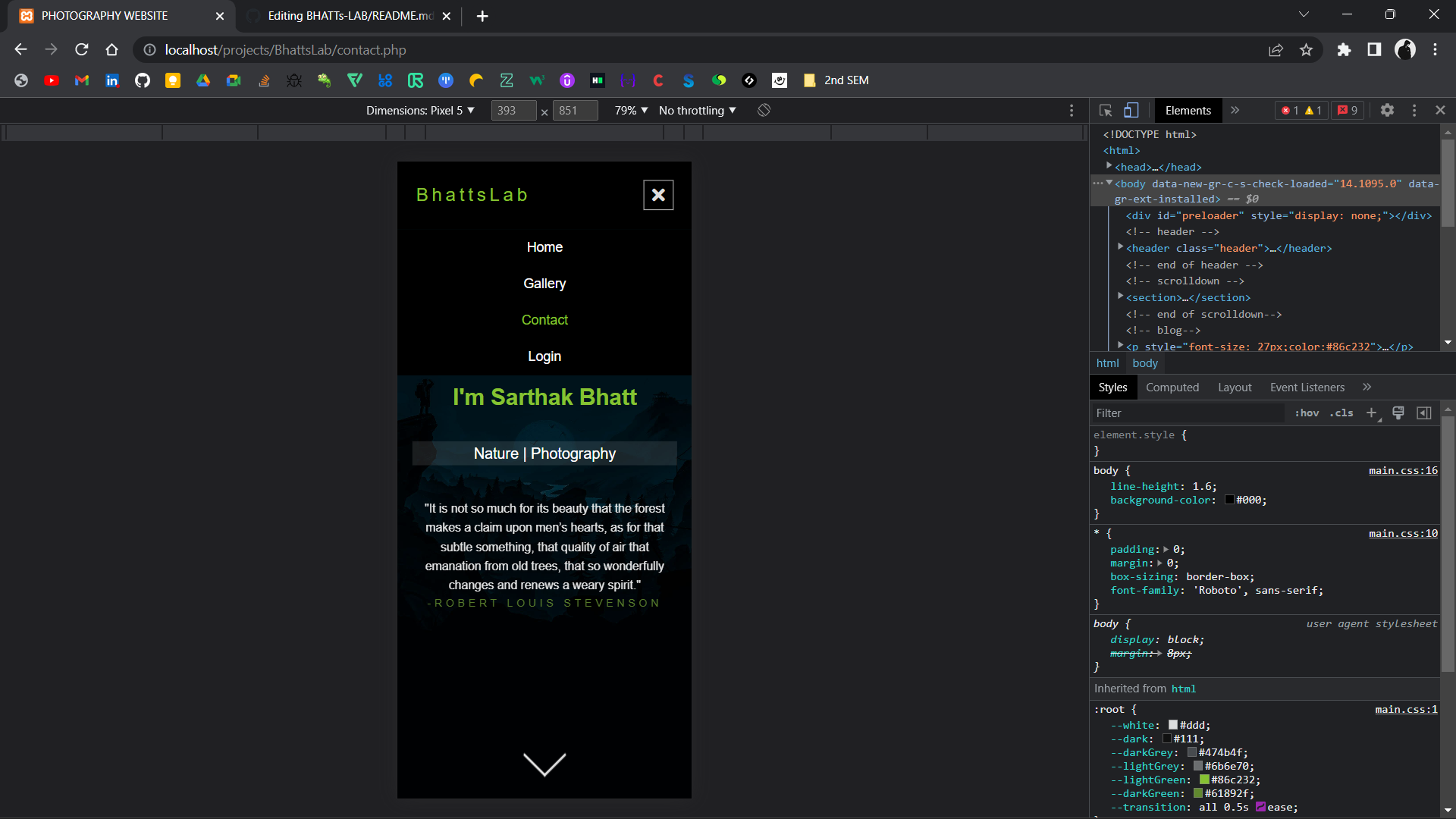Toggle the inspect element picker tool
This screenshot has width=1456, height=819.
pos(1106,111)
